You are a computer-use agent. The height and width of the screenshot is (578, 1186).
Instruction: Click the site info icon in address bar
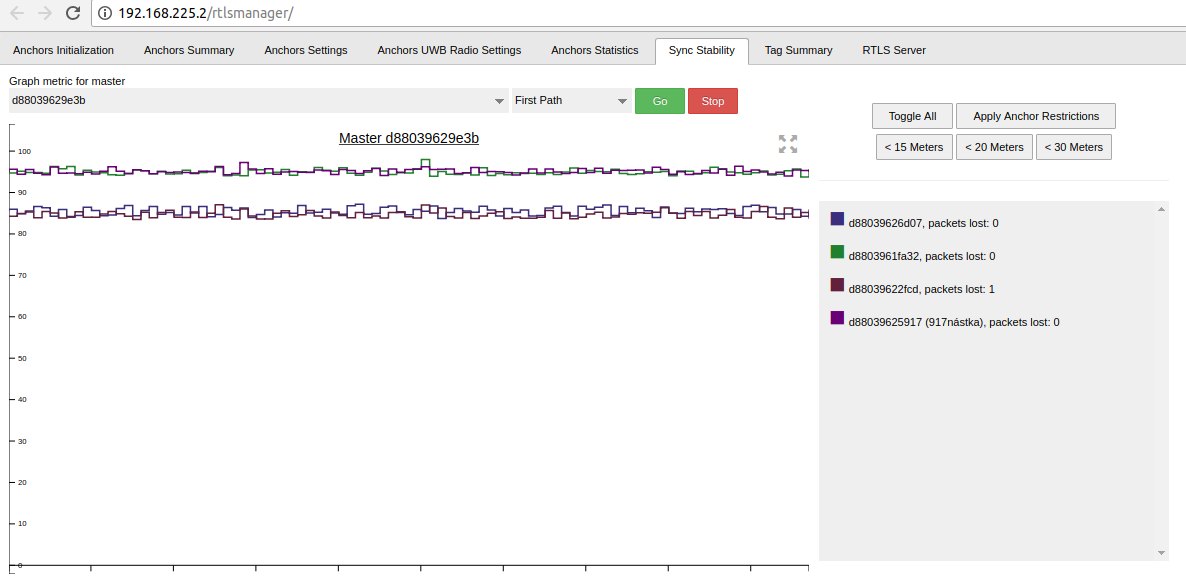pyautogui.click(x=105, y=14)
